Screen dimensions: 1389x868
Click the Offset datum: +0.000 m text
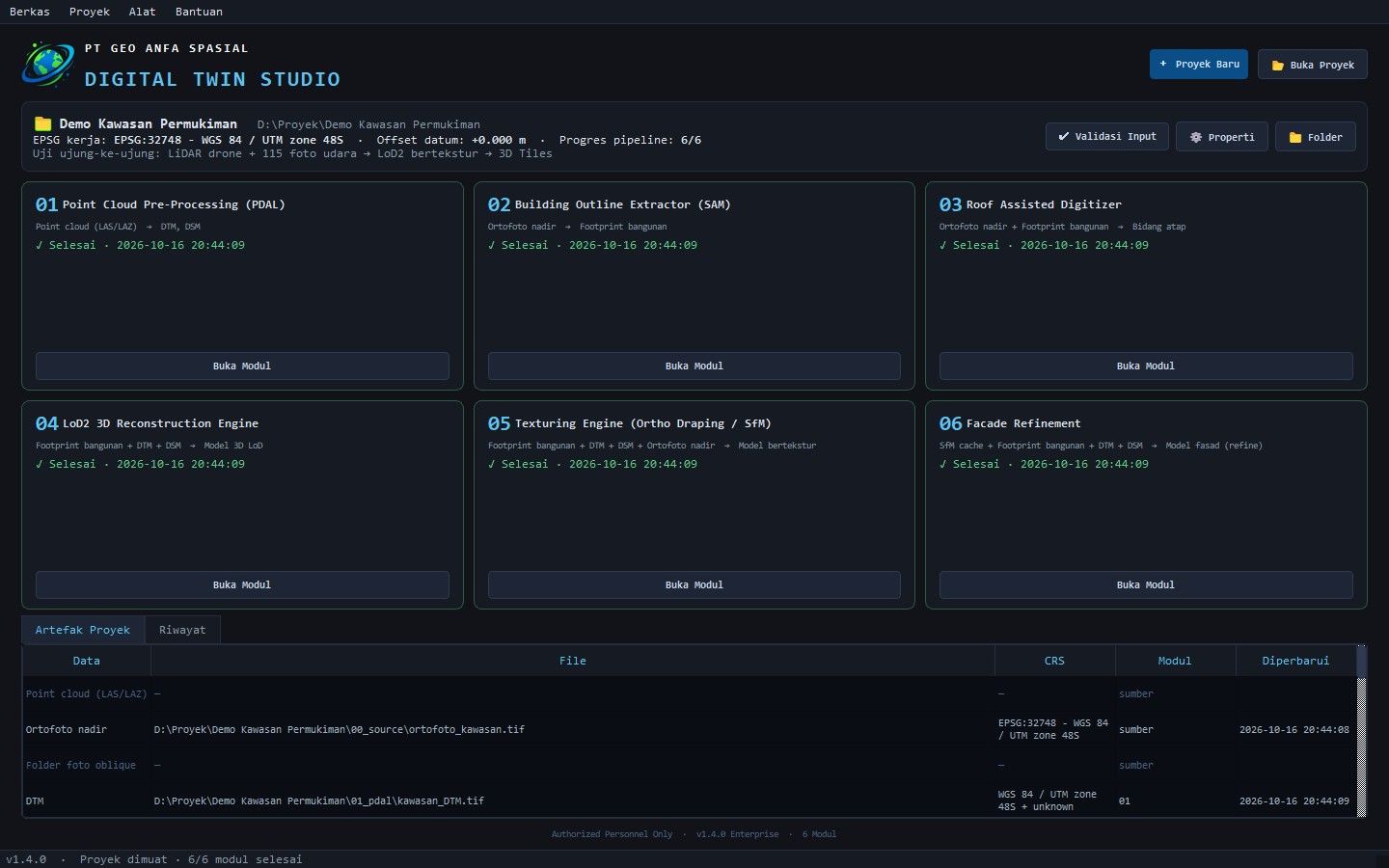[x=451, y=140]
